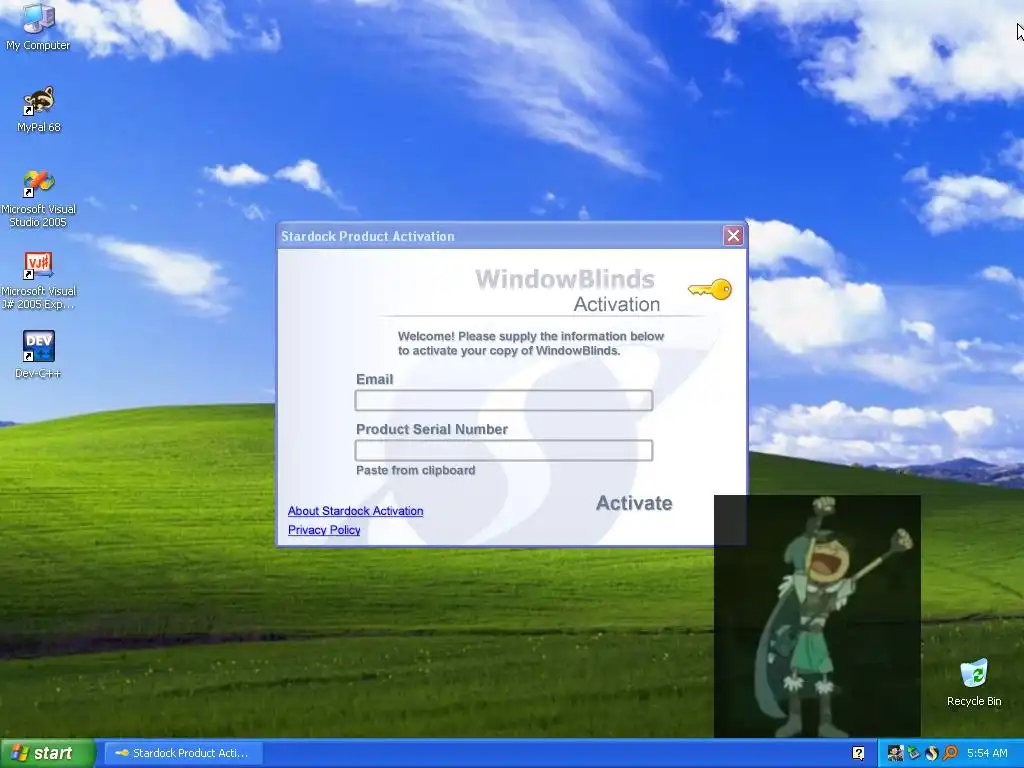Click the anime avatar tray icon
The width and height of the screenshot is (1024, 768).
click(895, 753)
